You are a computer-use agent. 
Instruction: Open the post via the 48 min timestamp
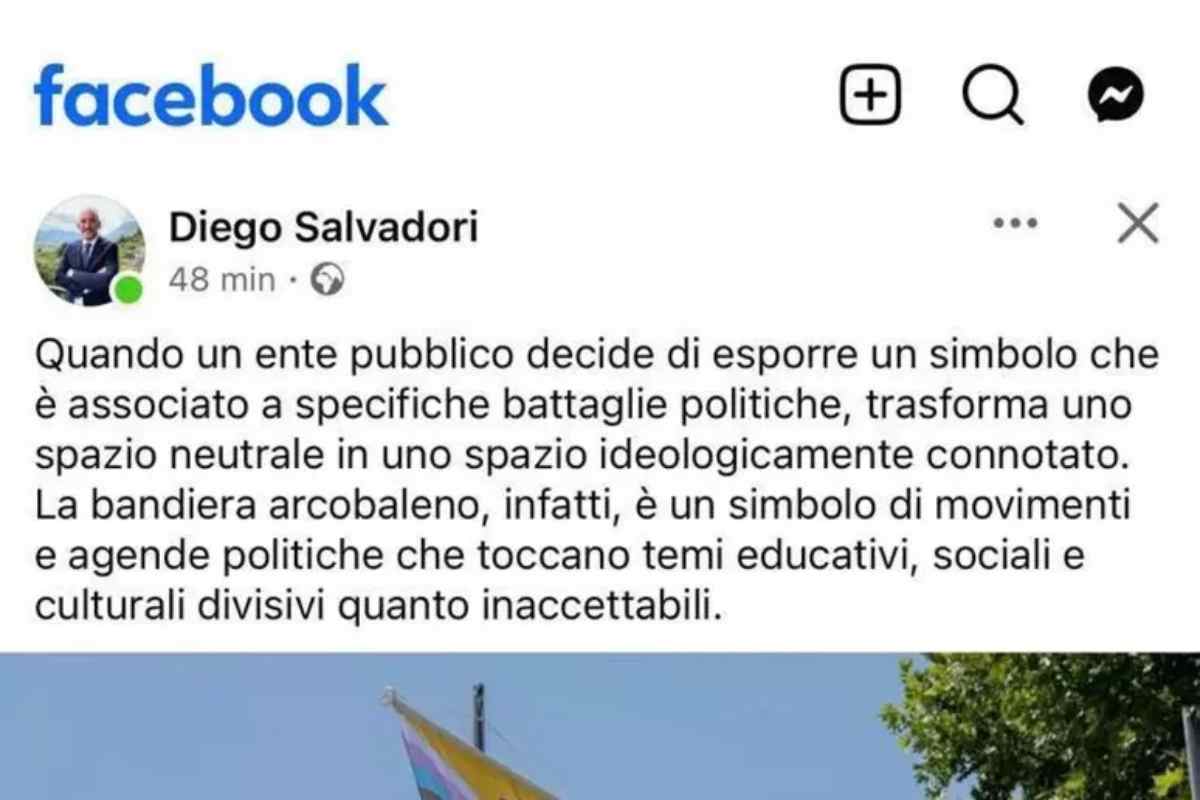(x=221, y=281)
